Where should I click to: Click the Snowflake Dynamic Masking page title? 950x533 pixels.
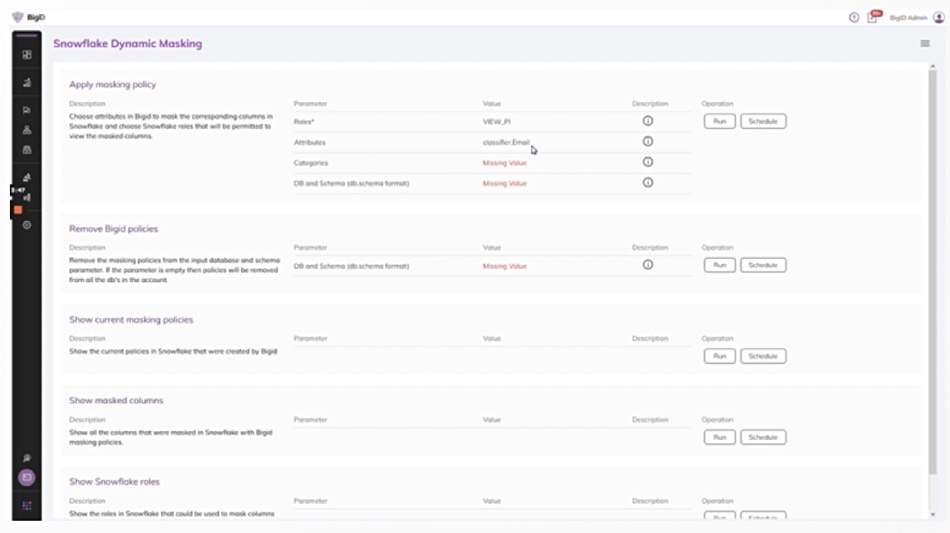click(x=128, y=44)
